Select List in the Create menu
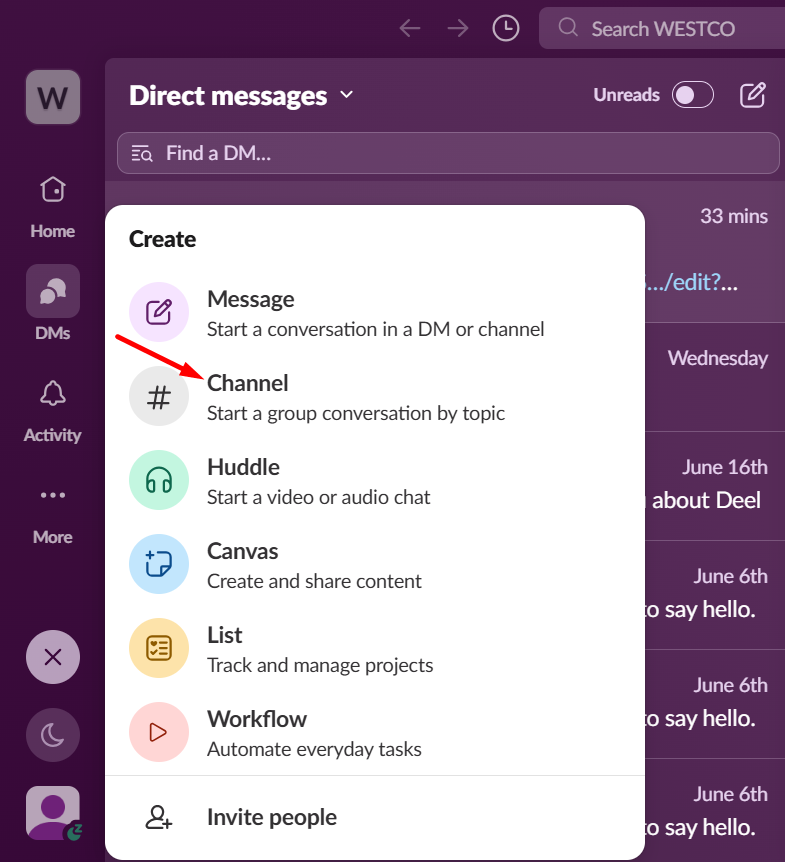Viewport: 785px width, 862px height. [375, 648]
